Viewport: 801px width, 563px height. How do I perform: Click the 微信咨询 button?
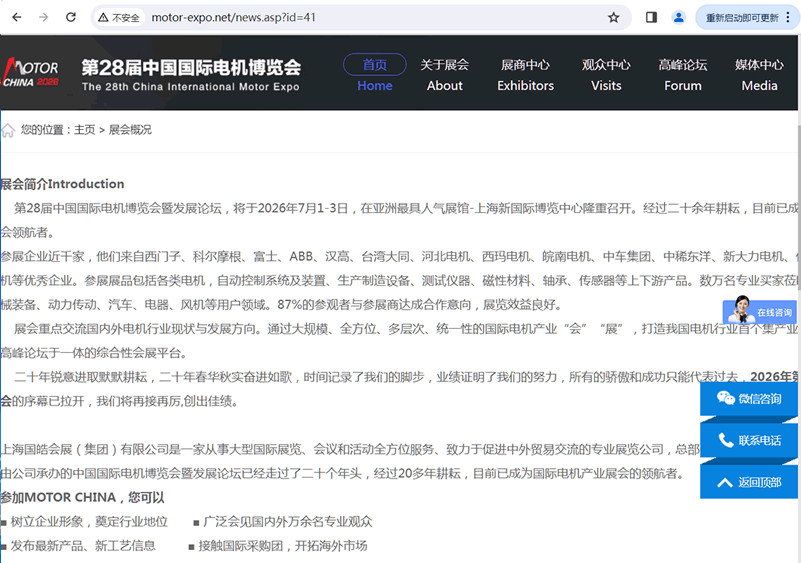(x=749, y=399)
